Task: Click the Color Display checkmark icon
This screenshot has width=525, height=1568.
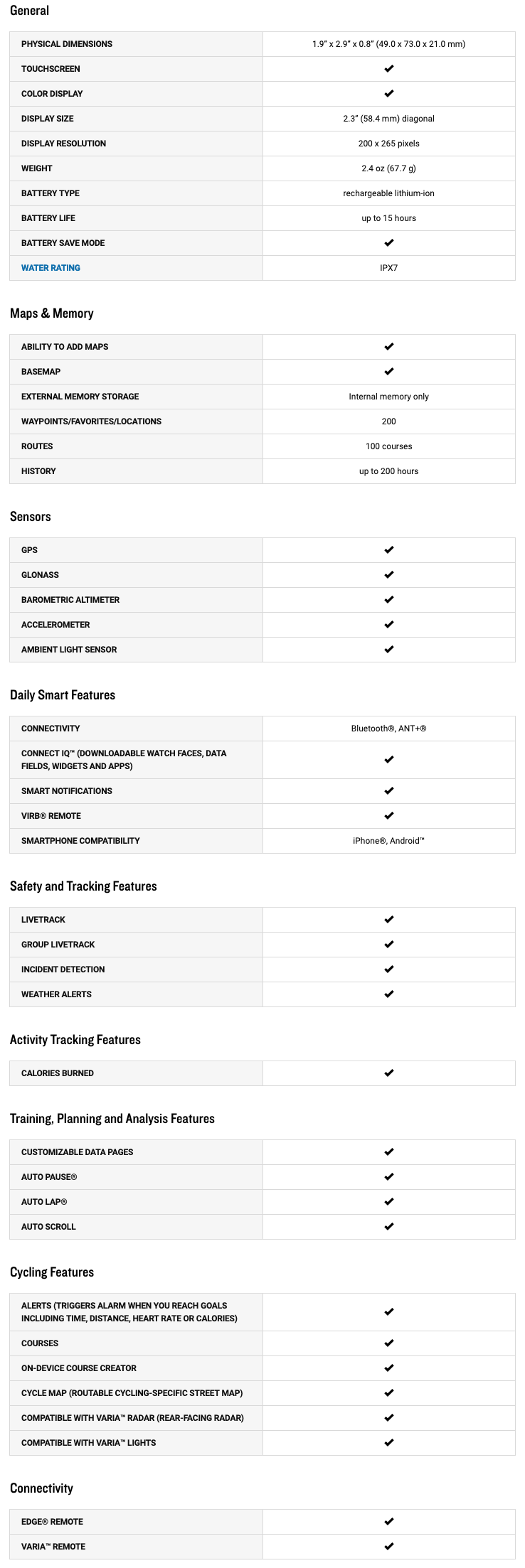Action: [388, 94]
